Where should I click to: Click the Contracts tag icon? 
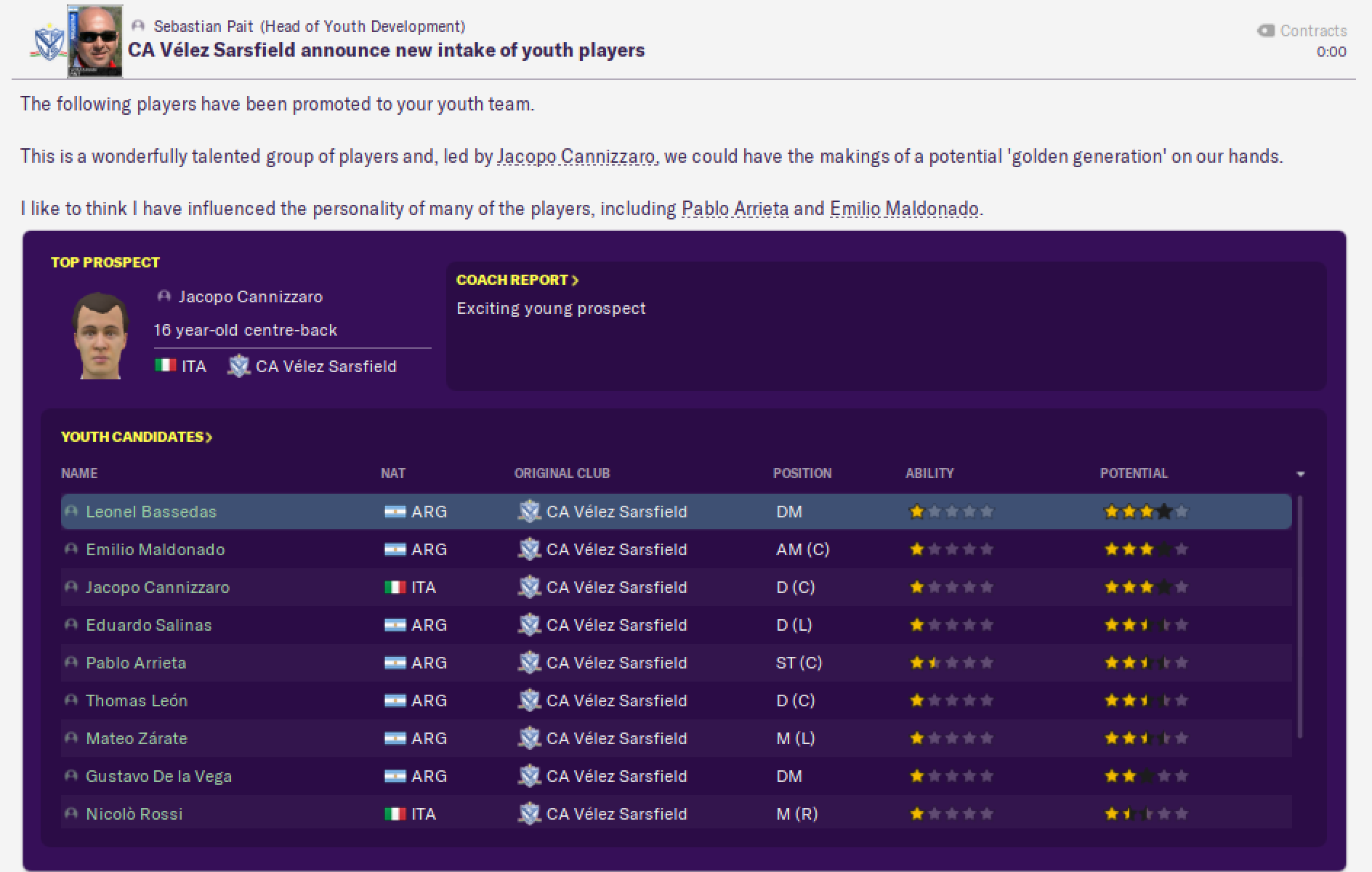pyautogui.click(x=1266, y=31)
